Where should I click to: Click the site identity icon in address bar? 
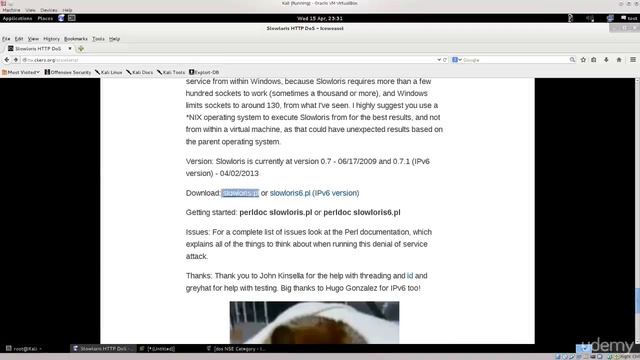pyautogui.click(x=24, y=60)
